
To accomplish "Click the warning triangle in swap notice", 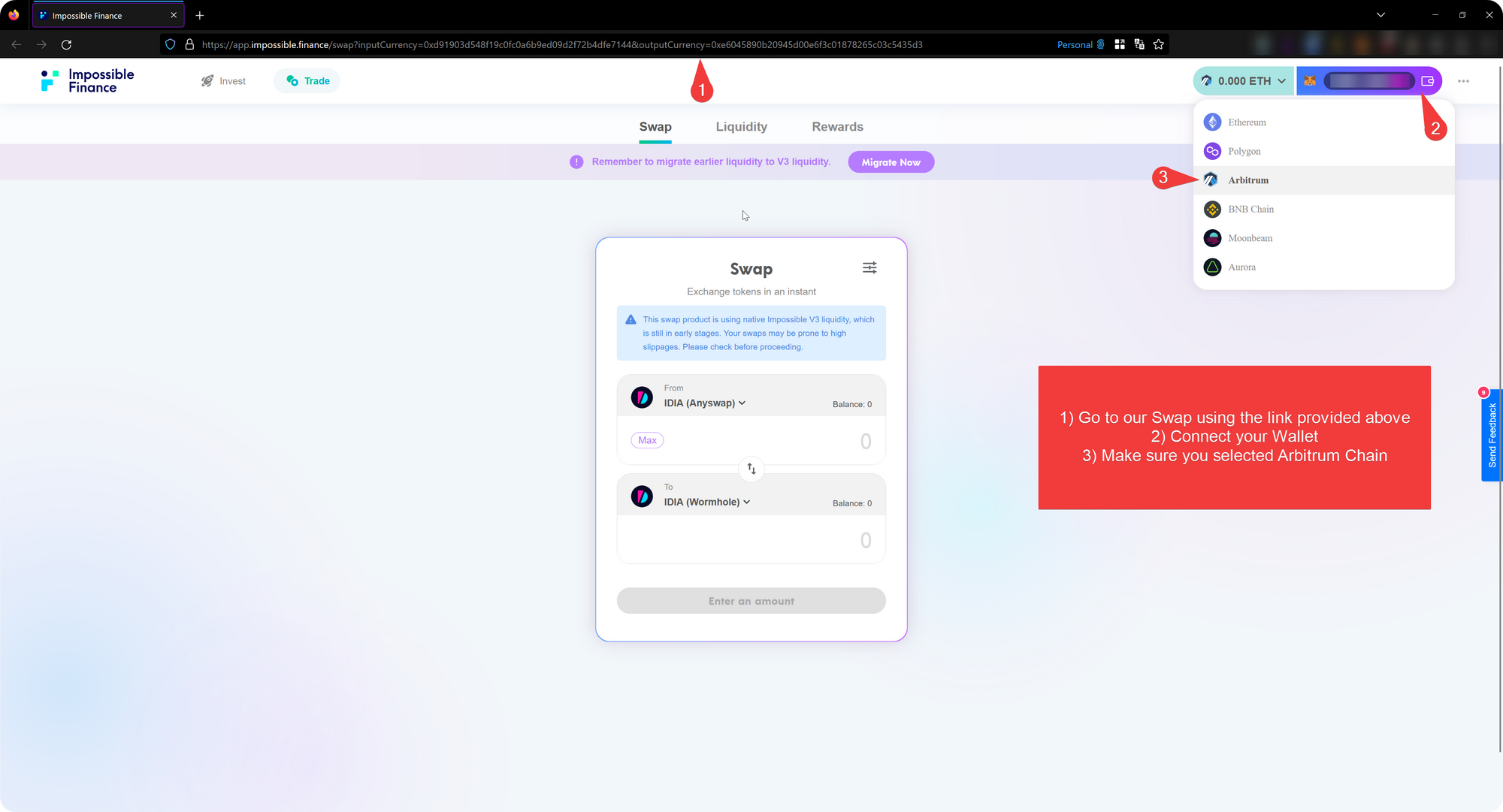I will click(x=631, y=320).
